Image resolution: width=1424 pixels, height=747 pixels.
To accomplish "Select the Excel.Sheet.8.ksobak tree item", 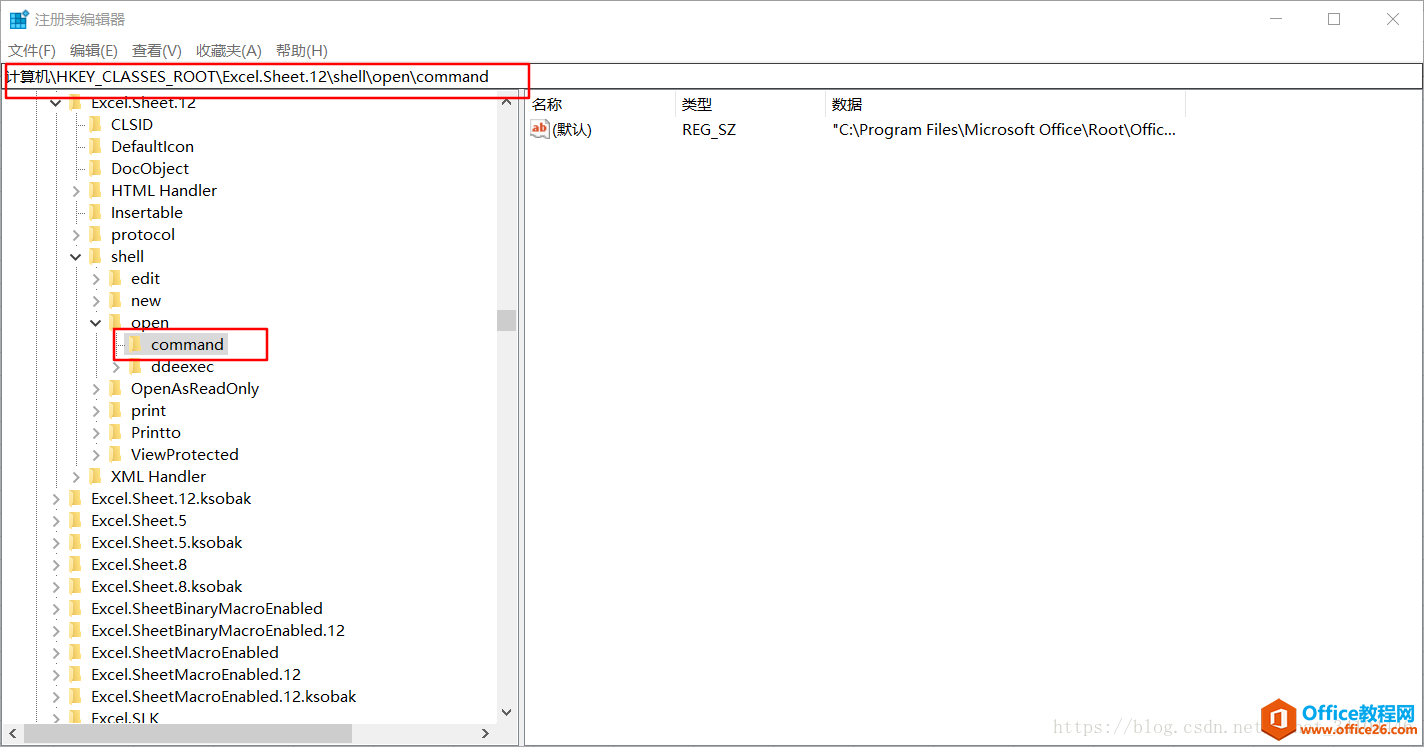I will [166, 586].
